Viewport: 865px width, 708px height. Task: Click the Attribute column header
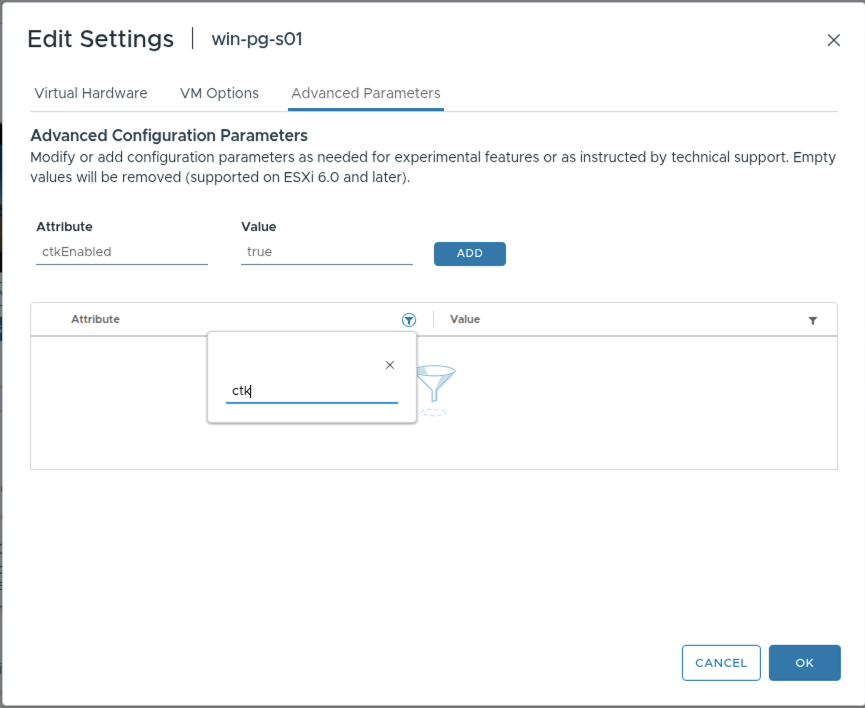point(95,319)
